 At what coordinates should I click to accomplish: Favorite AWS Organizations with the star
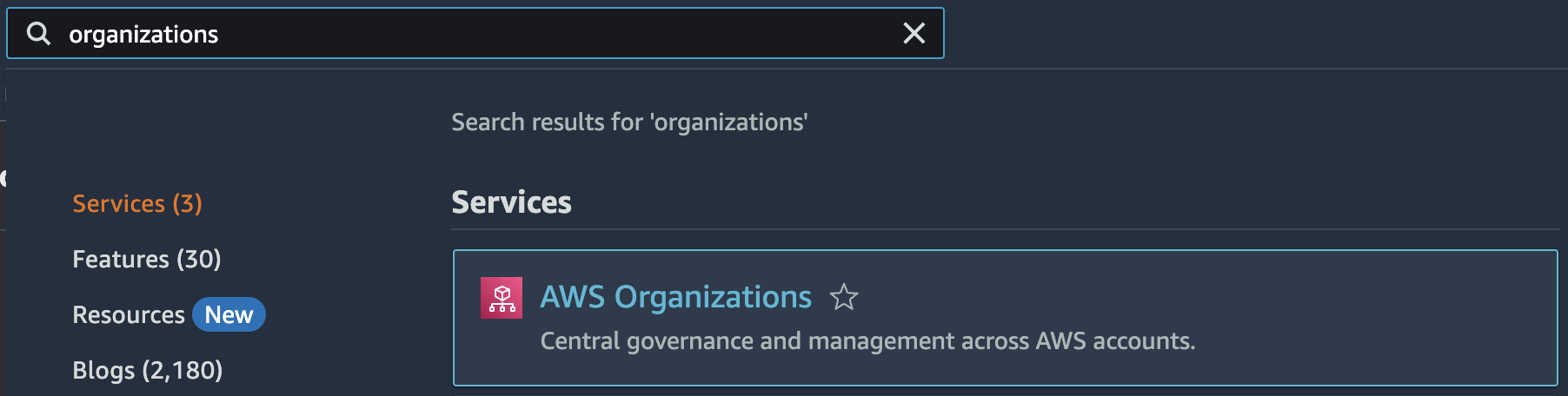tap(844, 298)
